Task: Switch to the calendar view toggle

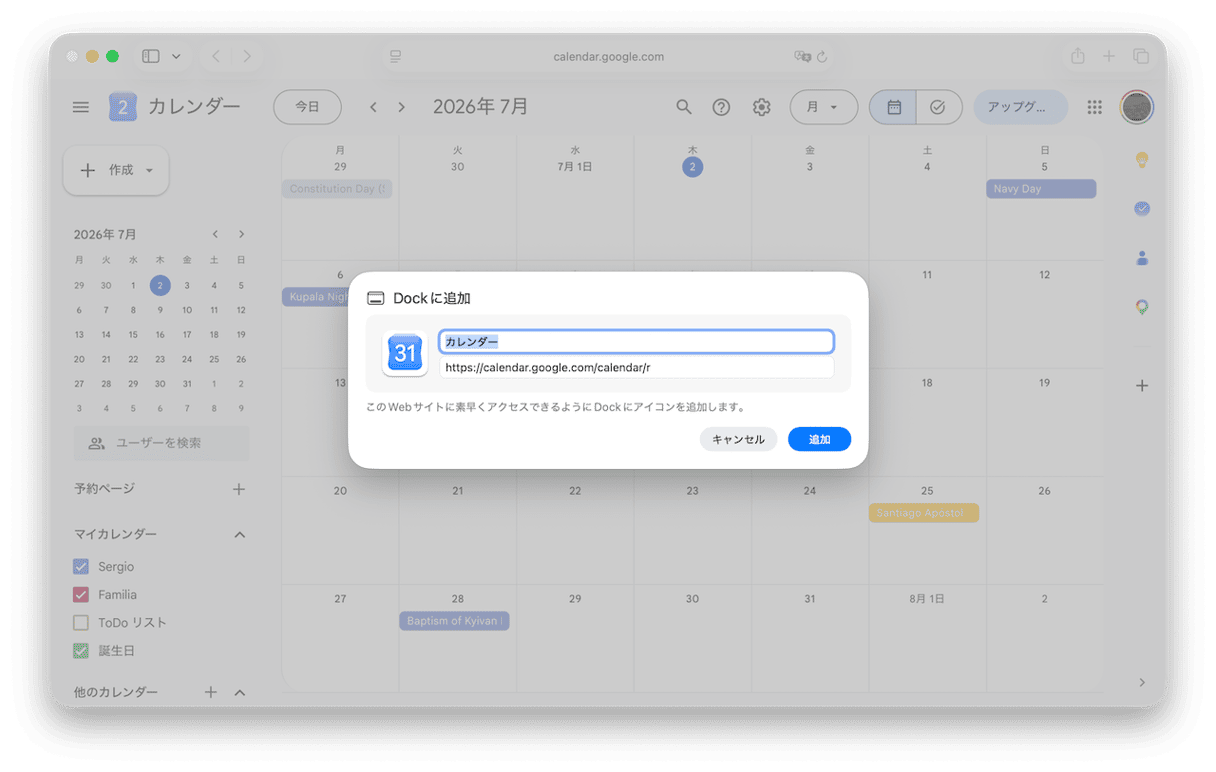Action: coord(893,107)
